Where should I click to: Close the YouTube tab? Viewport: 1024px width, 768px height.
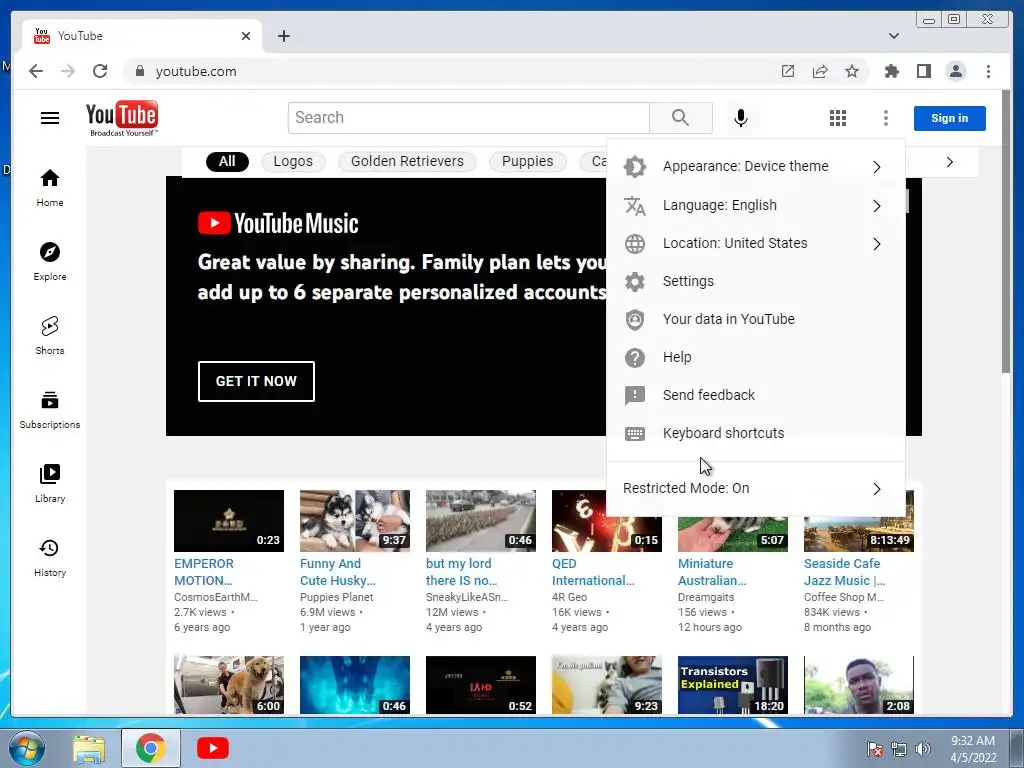(x=246, y=36)
